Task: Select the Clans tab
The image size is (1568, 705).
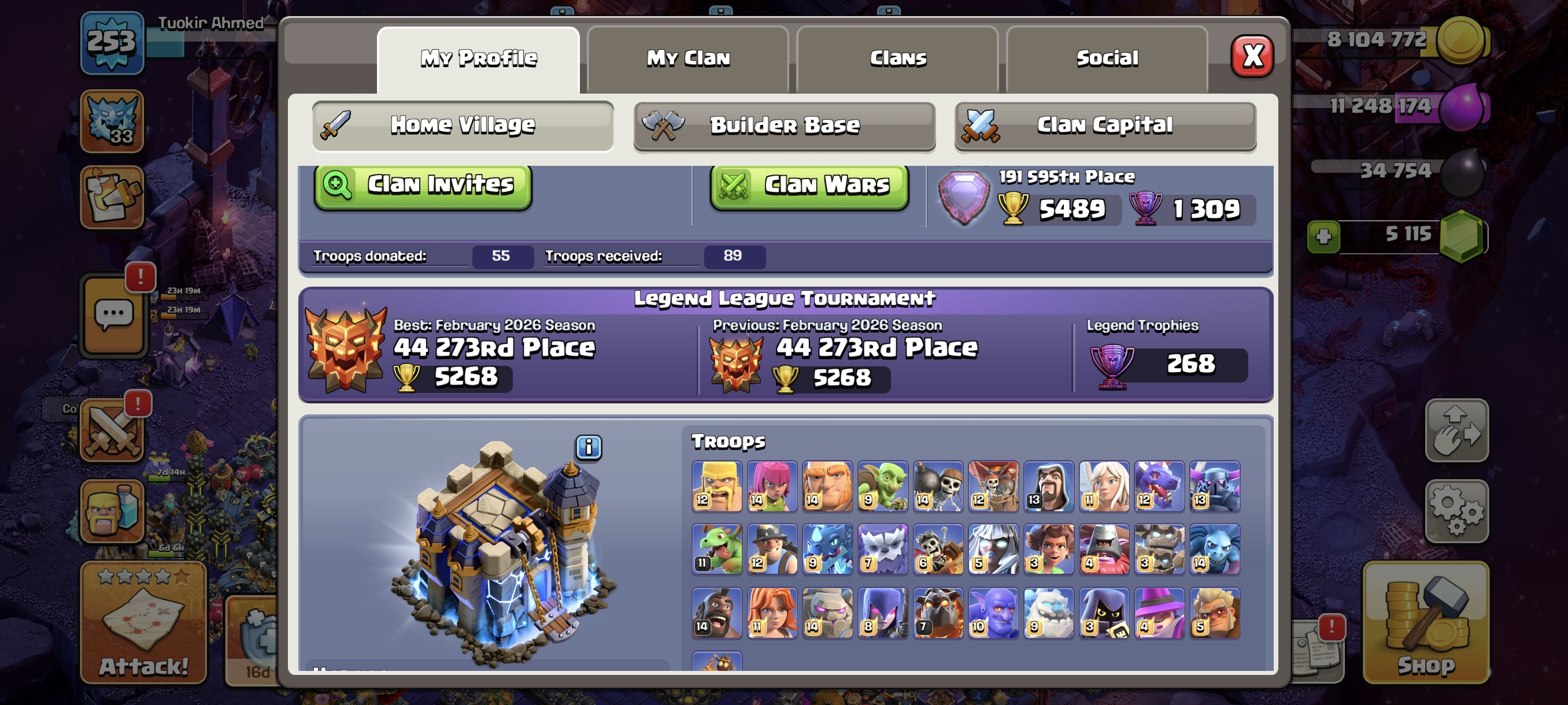Action: coord(897,58)
